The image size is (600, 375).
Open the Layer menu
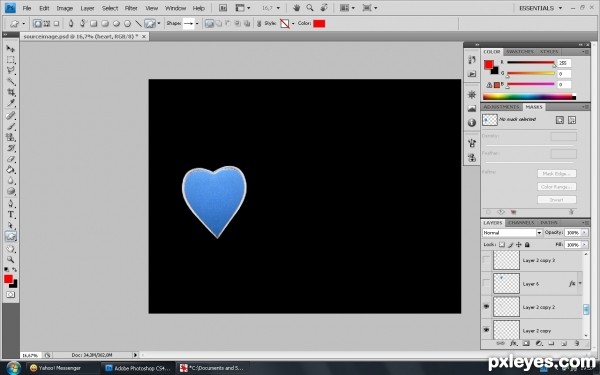tap(87, 8)
